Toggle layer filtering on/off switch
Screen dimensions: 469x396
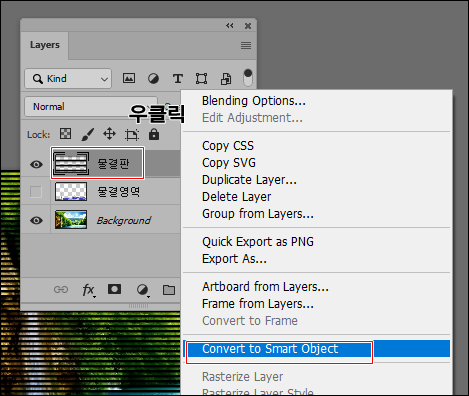(x=248, y=78)
